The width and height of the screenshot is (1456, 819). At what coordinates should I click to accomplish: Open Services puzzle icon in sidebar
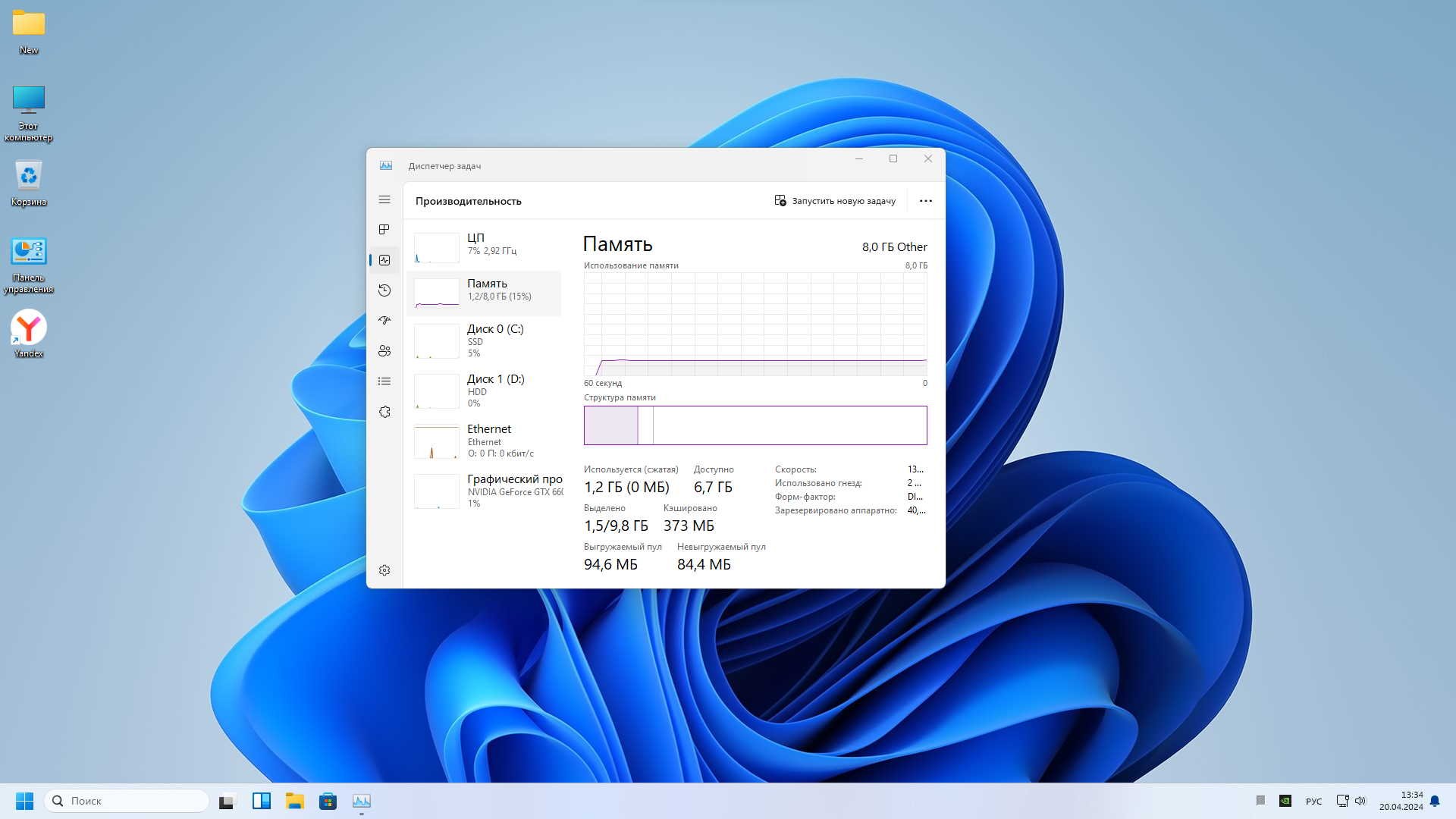click(384, 412)
